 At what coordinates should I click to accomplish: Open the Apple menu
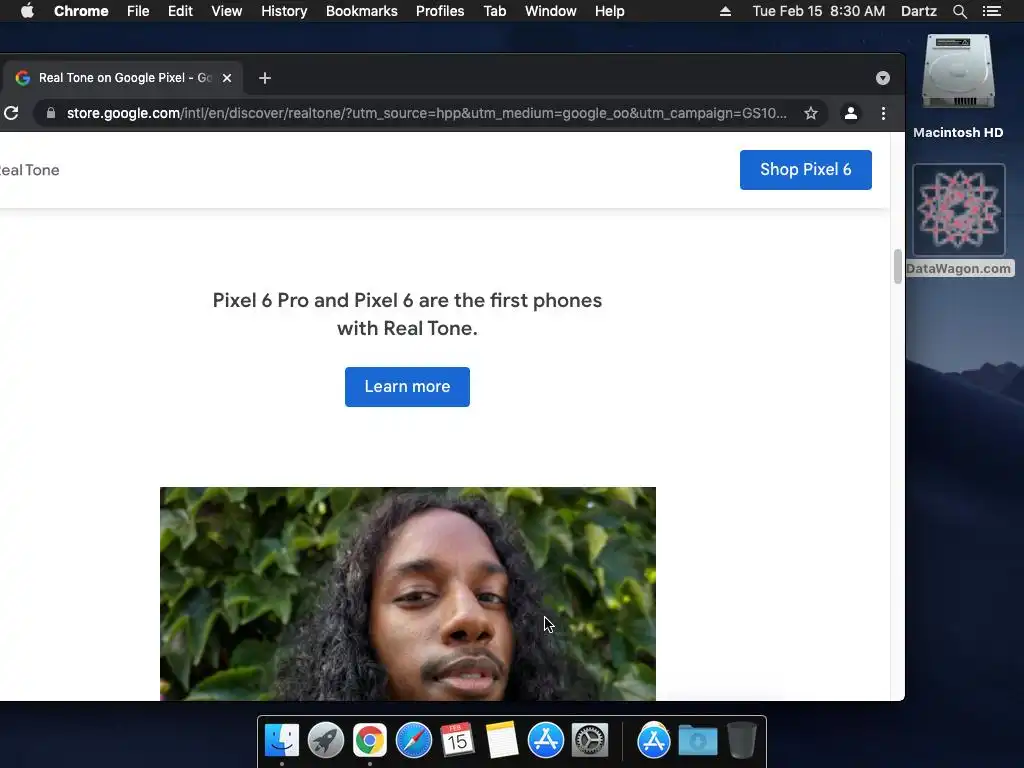point(27,11)
